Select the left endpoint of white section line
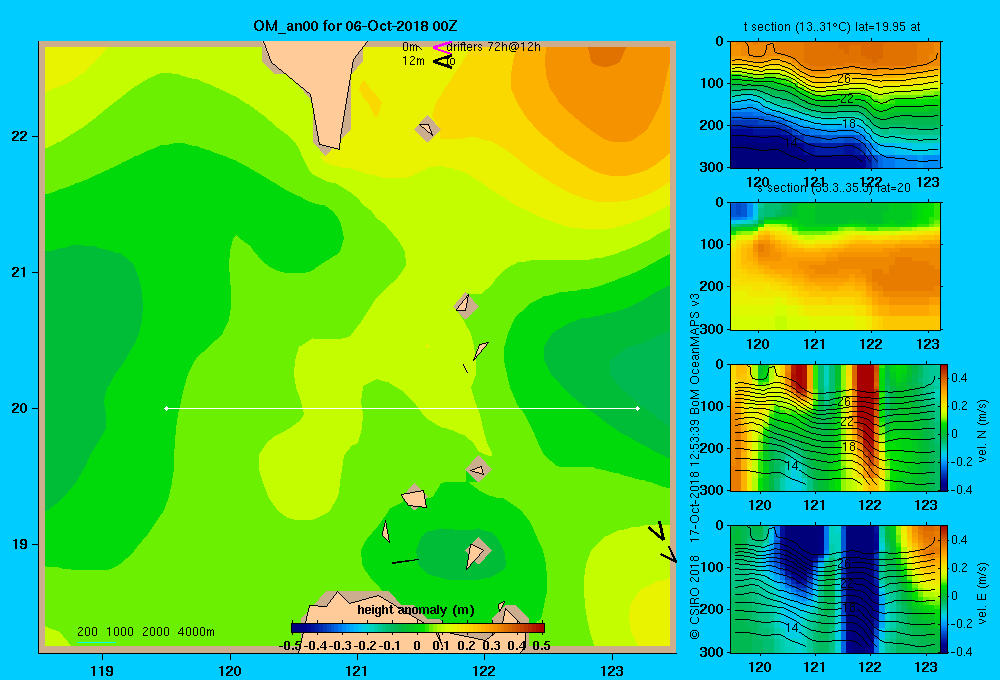This screenshot has height=680, width=1000. click(x=166, y=408)
